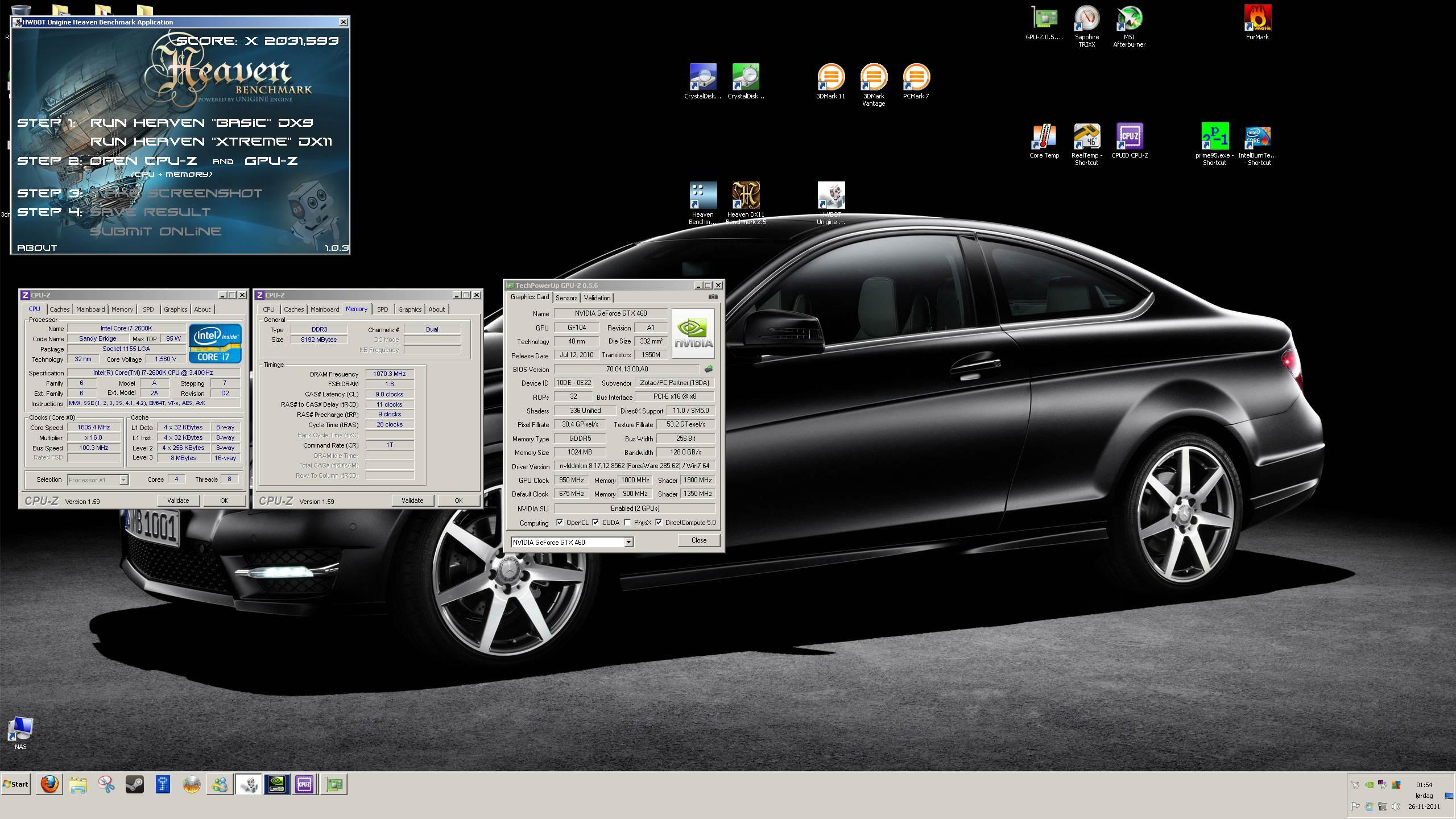Click Submit Online in HWBOT Heaven

pyautogui.click(x=155, y=231)
